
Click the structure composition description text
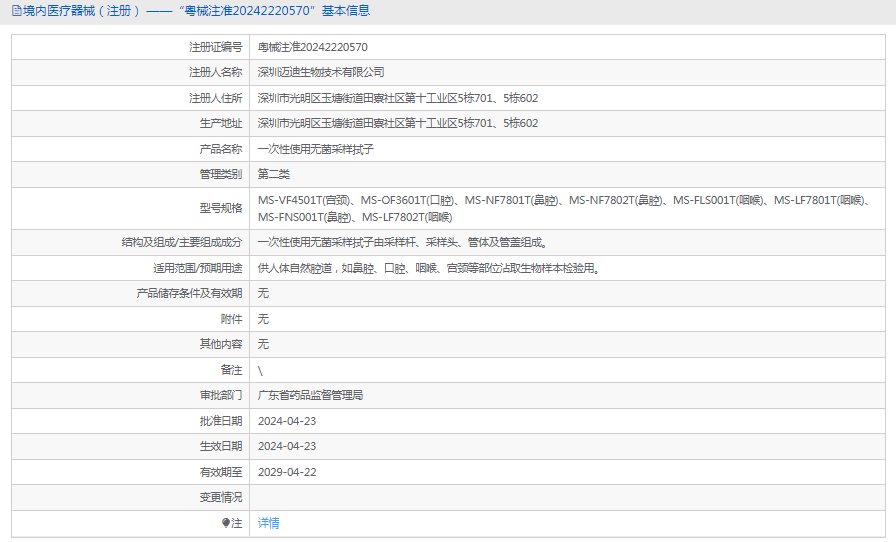[x=403, y=242]
